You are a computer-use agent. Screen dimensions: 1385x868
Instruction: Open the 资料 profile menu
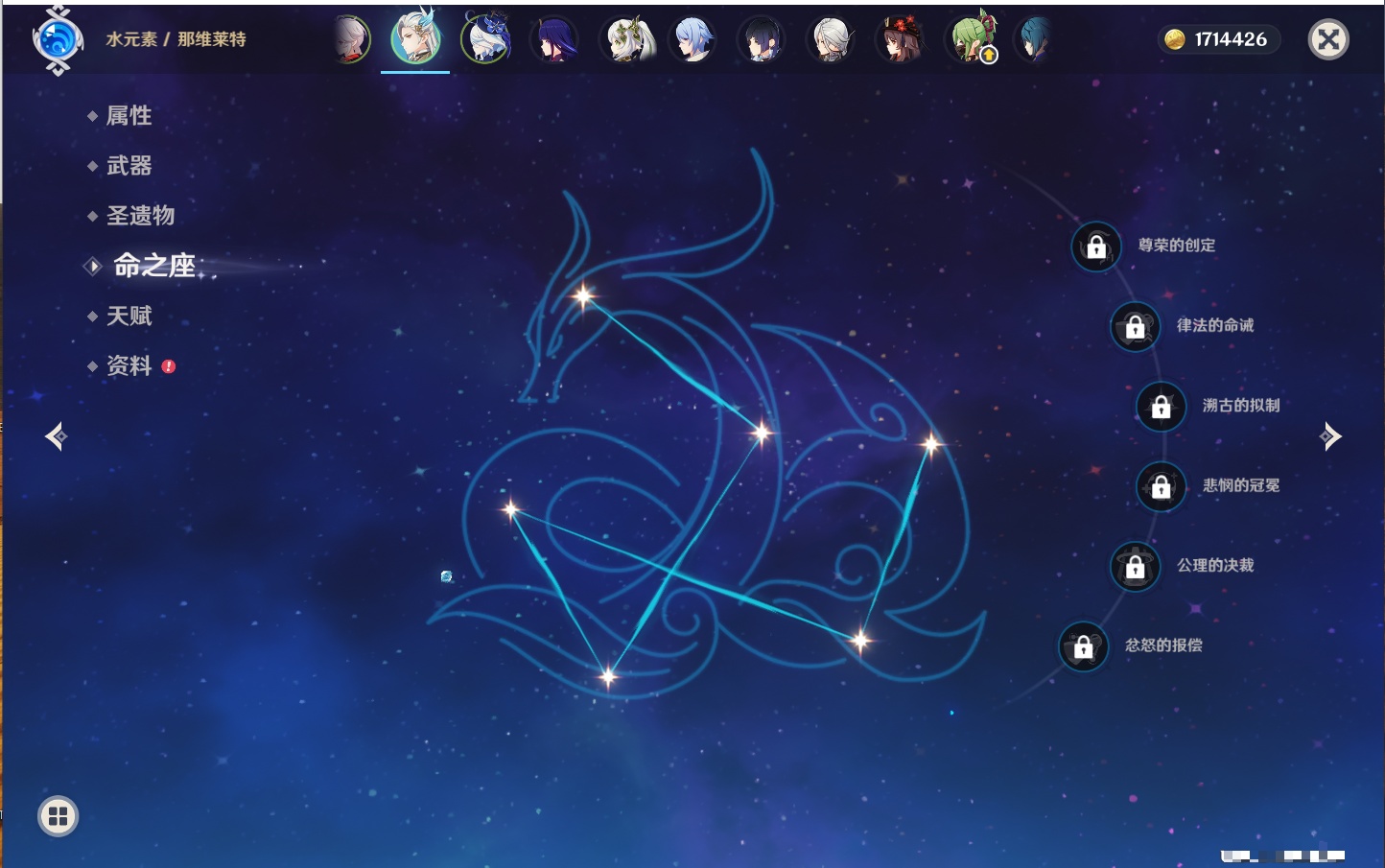click(x=129, y=365)
